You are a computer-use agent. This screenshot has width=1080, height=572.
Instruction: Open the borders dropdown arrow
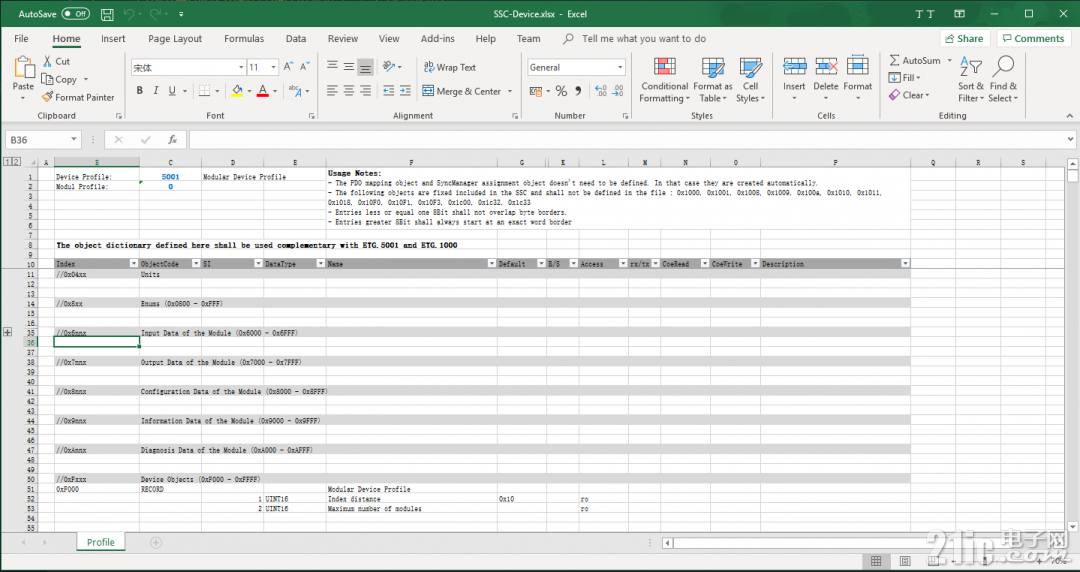217,91
